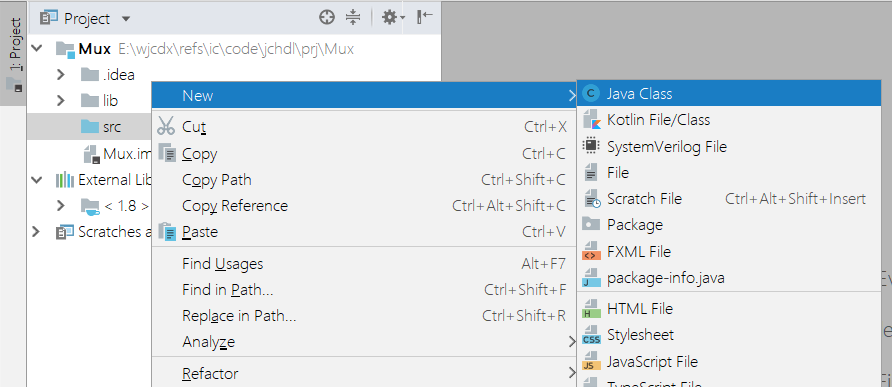Screen dimensions: 892x387
Task: Click the Java Class icon in submenu
Action: point(592,94)
